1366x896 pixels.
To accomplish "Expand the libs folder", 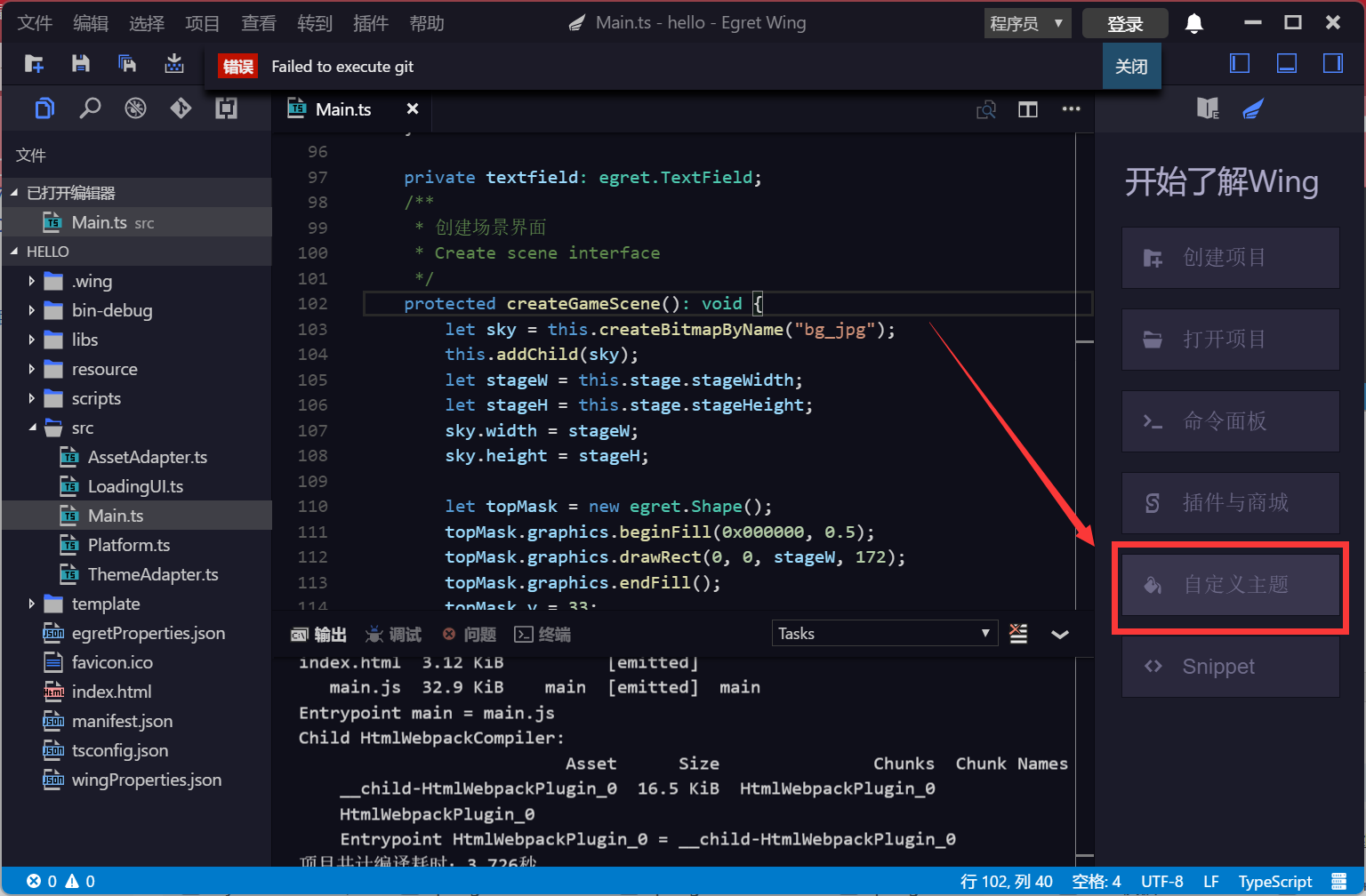I will [x=137, y=340].
